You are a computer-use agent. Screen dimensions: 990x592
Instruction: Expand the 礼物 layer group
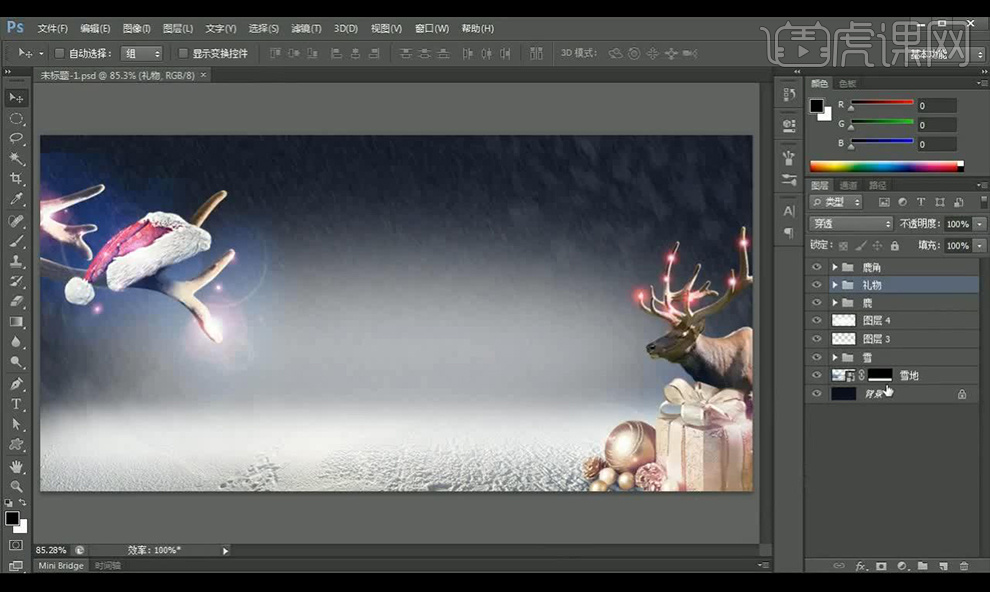click(835, 285)
